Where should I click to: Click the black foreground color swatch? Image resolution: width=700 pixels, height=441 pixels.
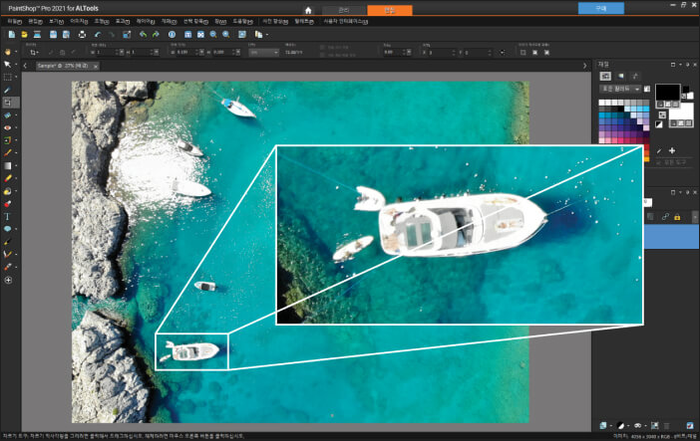point(667,92)
